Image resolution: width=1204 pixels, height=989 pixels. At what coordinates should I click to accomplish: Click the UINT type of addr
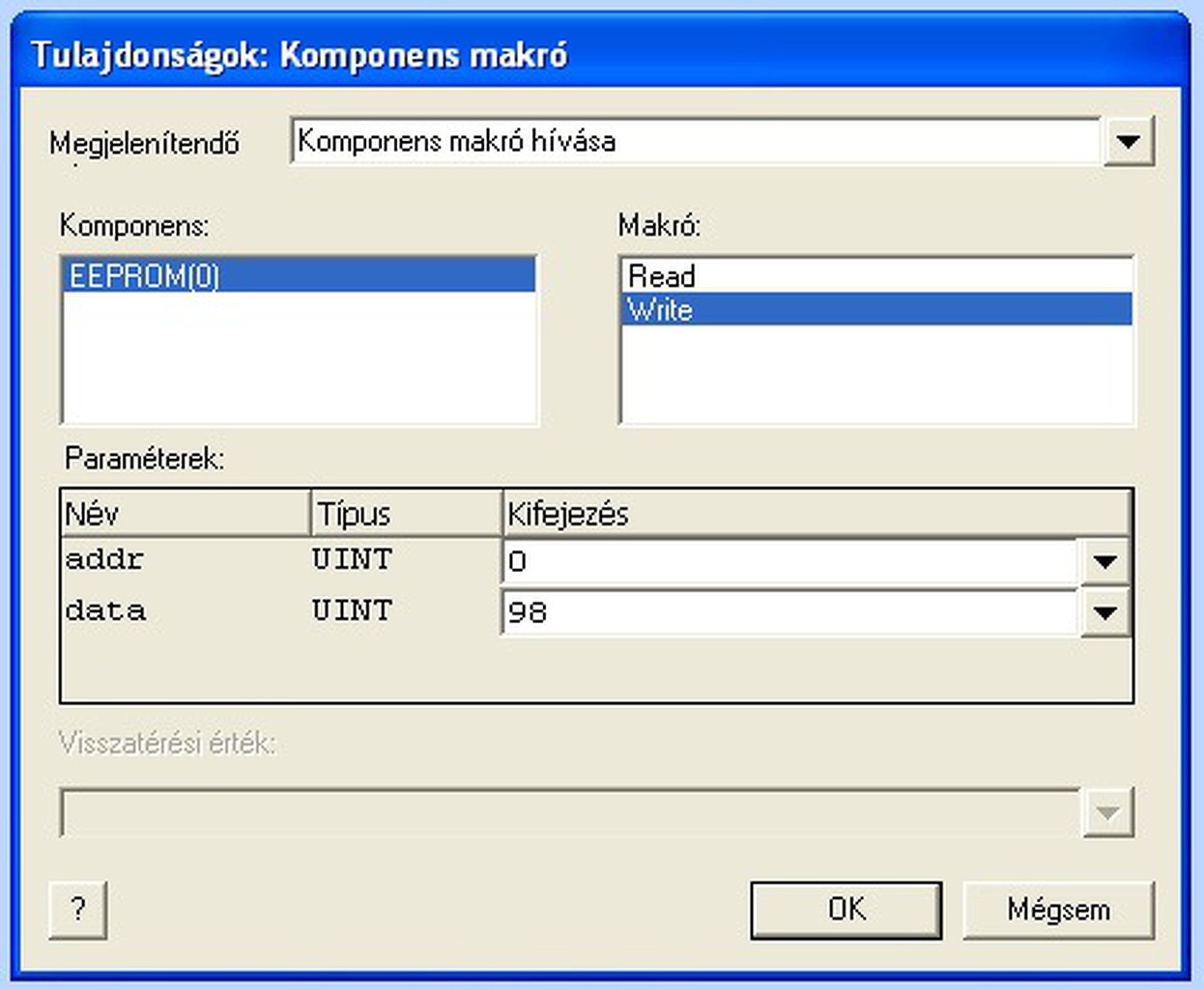pos(352,559)
